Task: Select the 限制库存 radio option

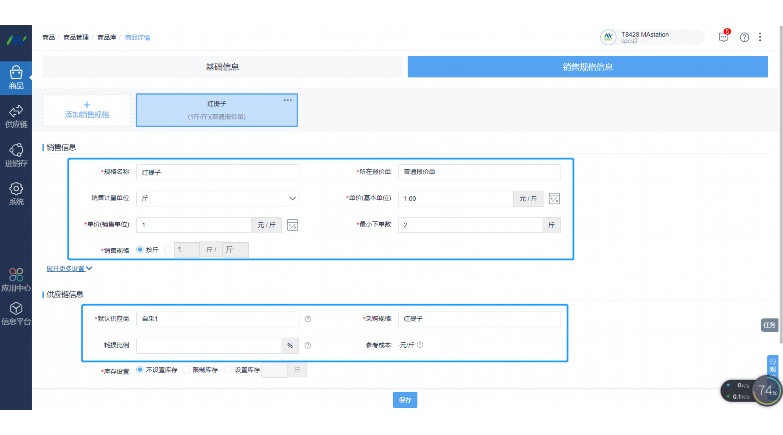Action: [x=186, y=370]
